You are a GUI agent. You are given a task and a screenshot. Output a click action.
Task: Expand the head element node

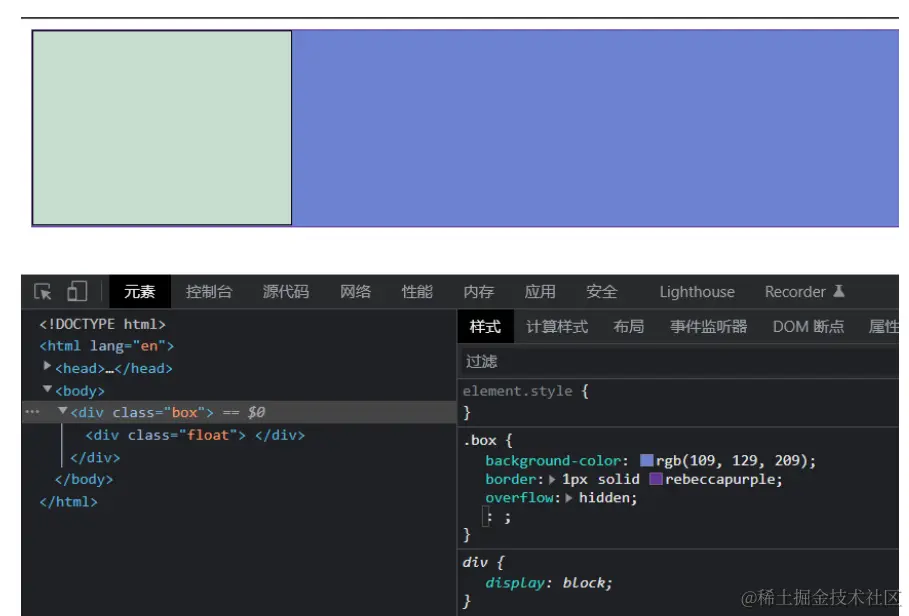pyautogui.click(x=48, y=366)
